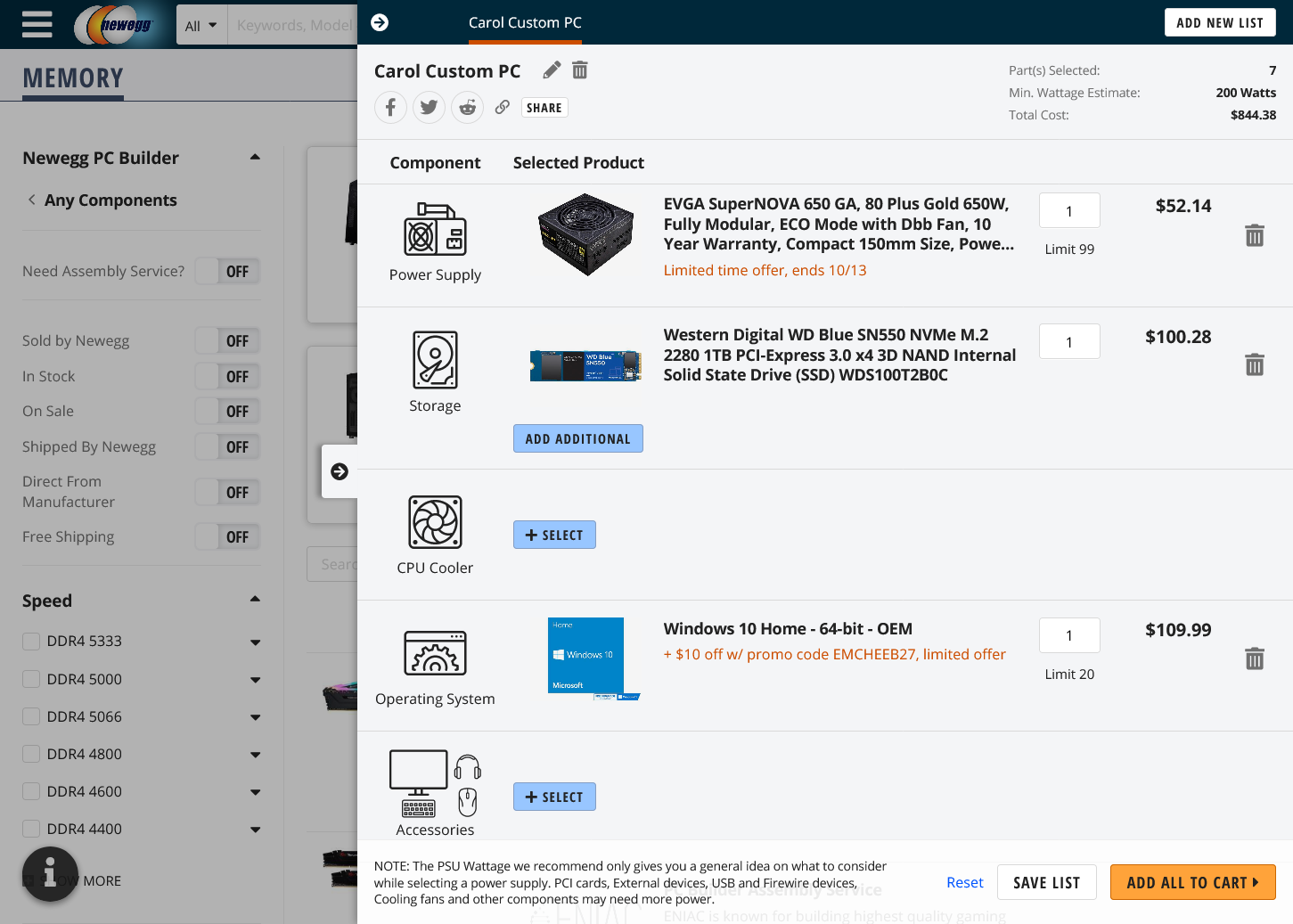Share the list on Facebook

390,108
